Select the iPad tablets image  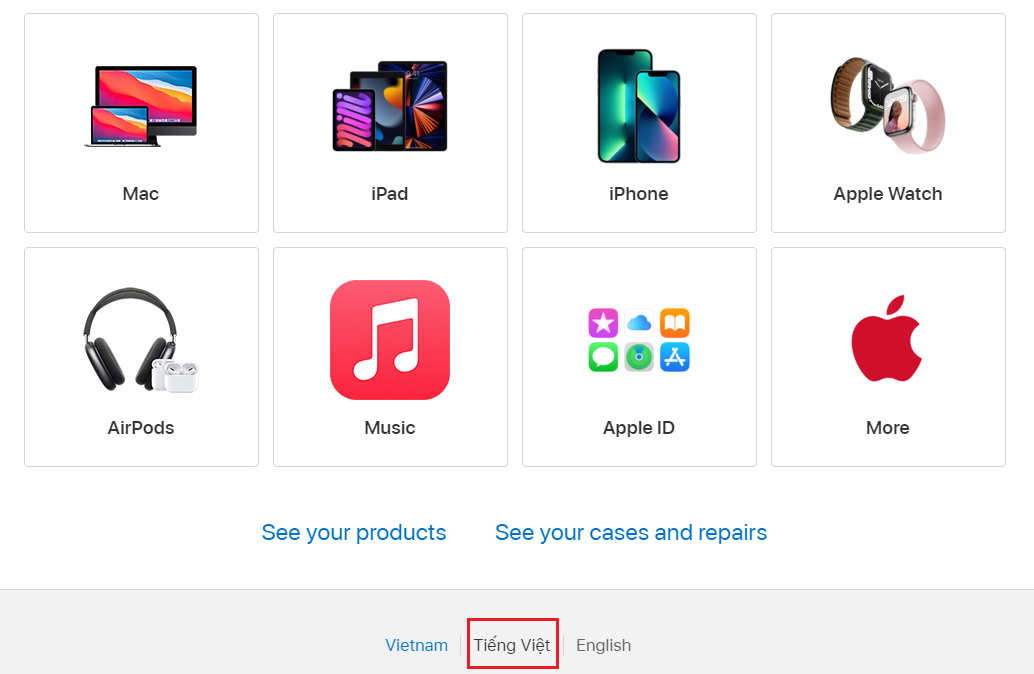pyautogui.click(x=390, y=107)
